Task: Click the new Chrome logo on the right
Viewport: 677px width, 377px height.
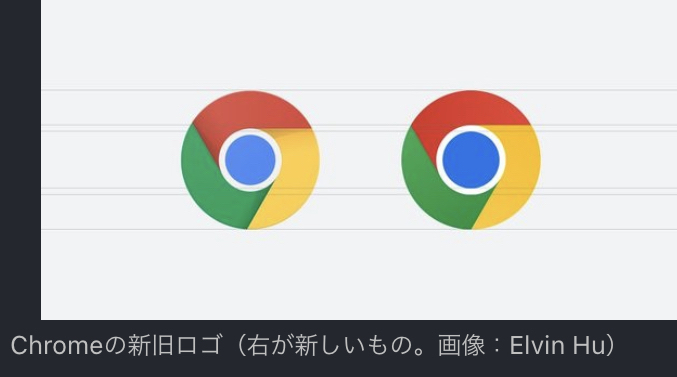Action: coord(471,160)
